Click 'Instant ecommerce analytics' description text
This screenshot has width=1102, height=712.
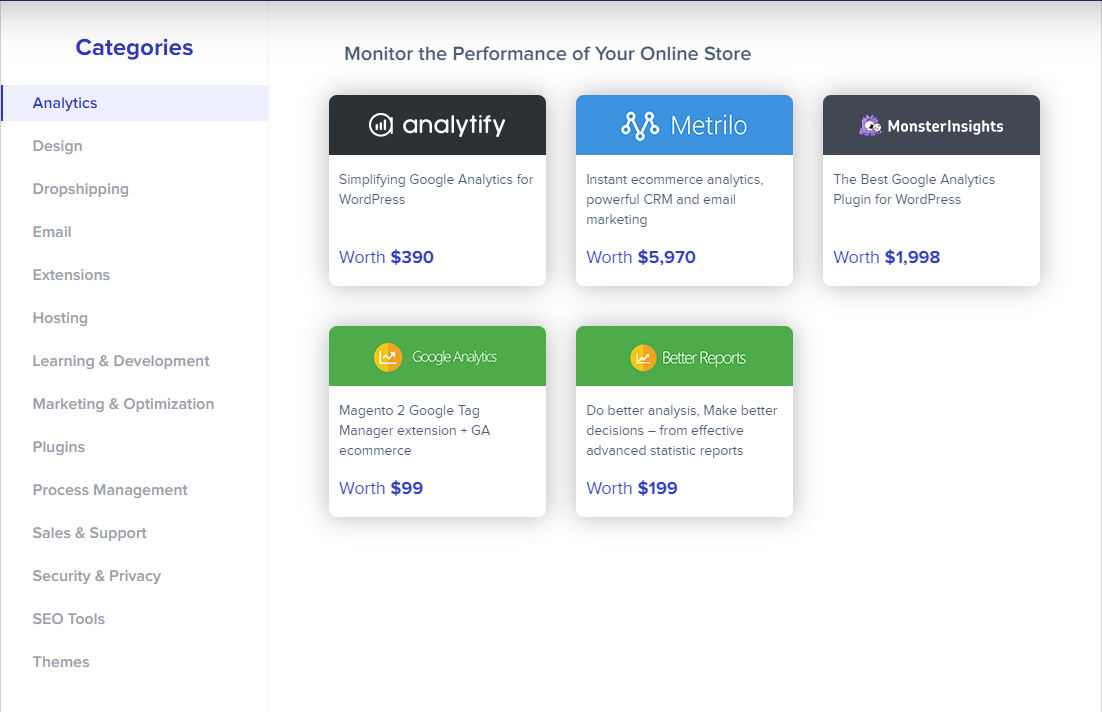point(675,200)
